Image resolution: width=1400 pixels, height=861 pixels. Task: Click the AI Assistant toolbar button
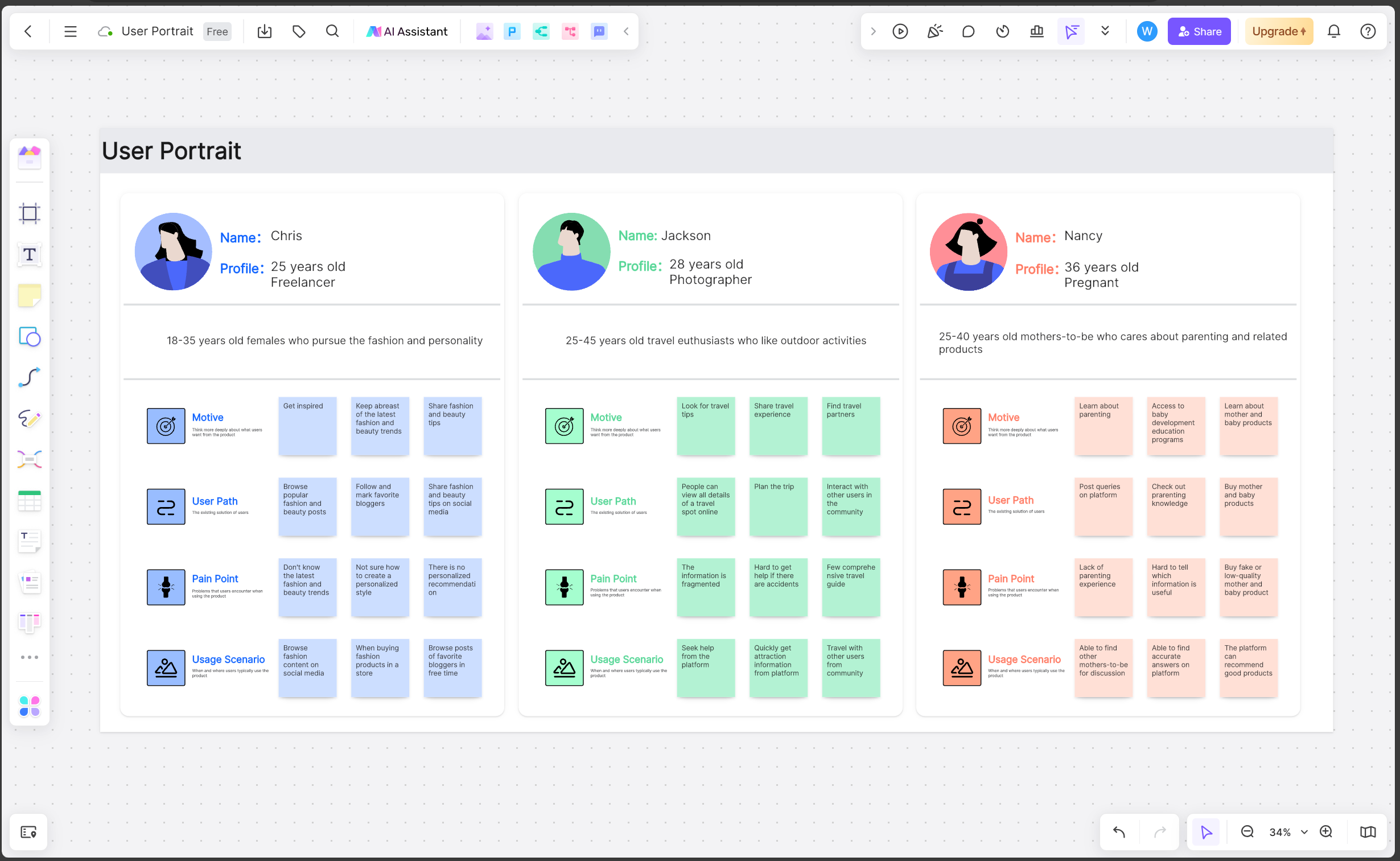[409, 31]
